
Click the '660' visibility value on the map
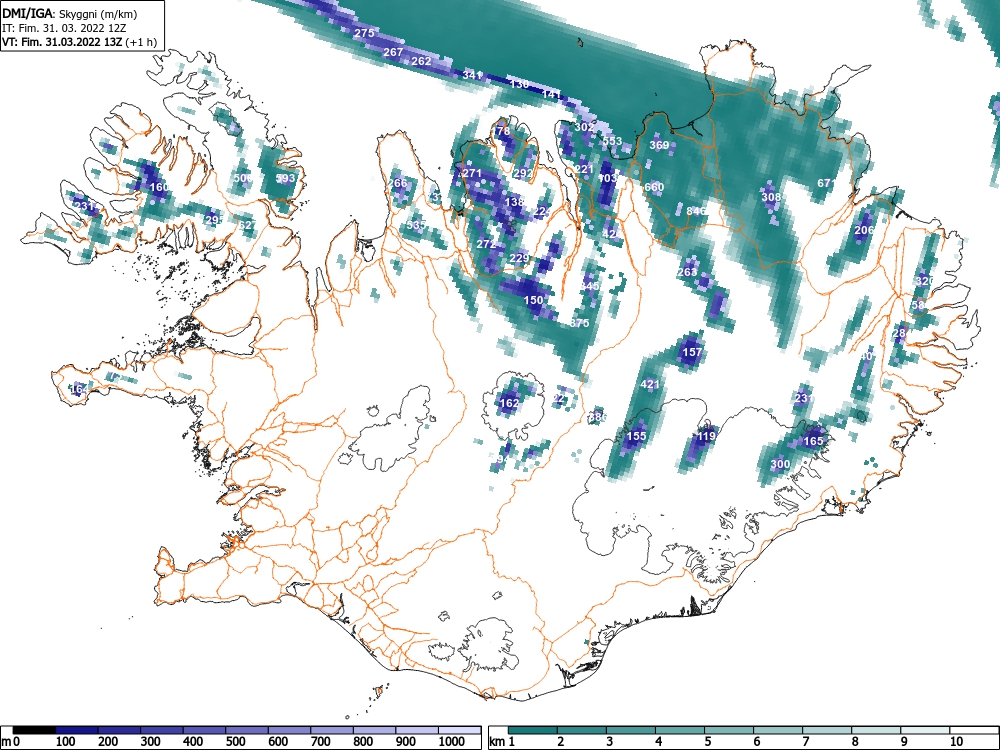[x=654, y=187]
